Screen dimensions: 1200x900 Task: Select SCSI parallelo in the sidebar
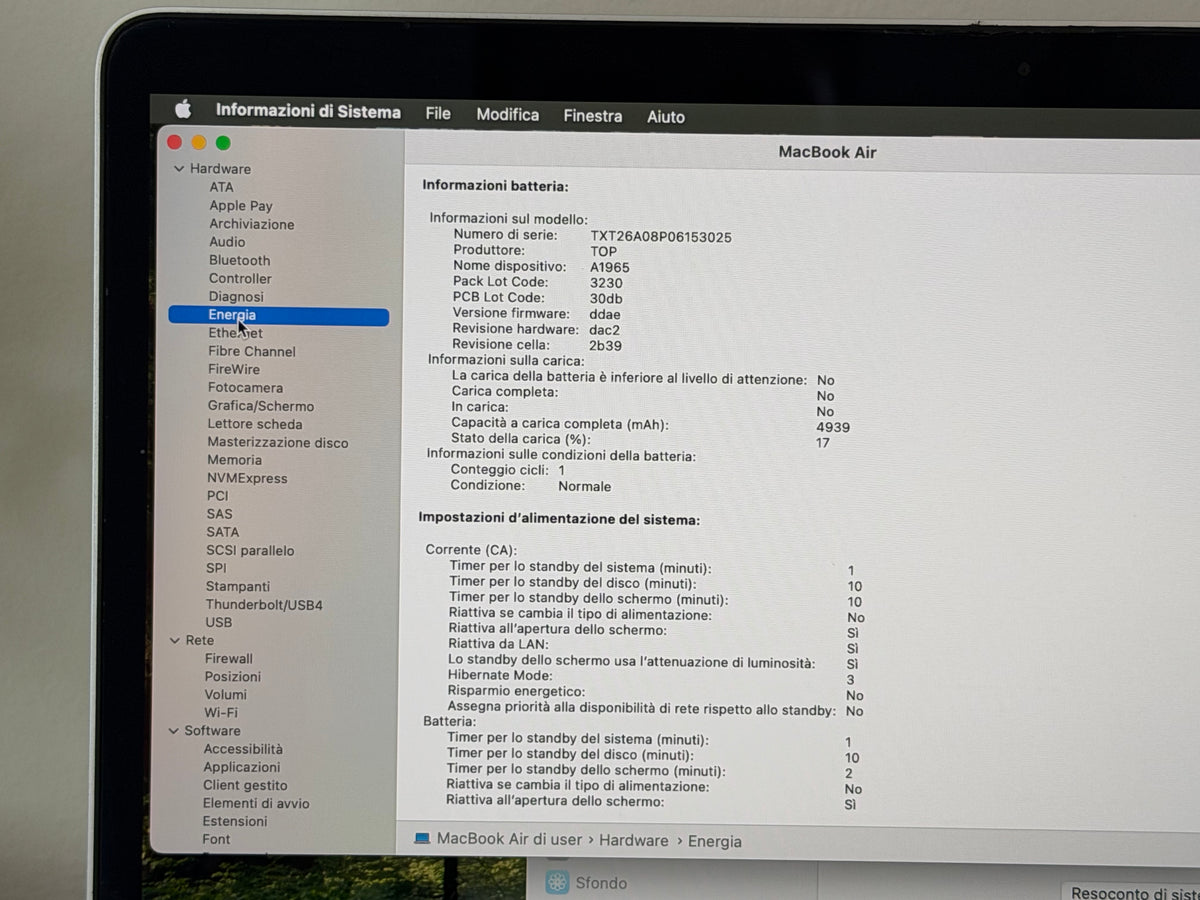click(250, 550)
